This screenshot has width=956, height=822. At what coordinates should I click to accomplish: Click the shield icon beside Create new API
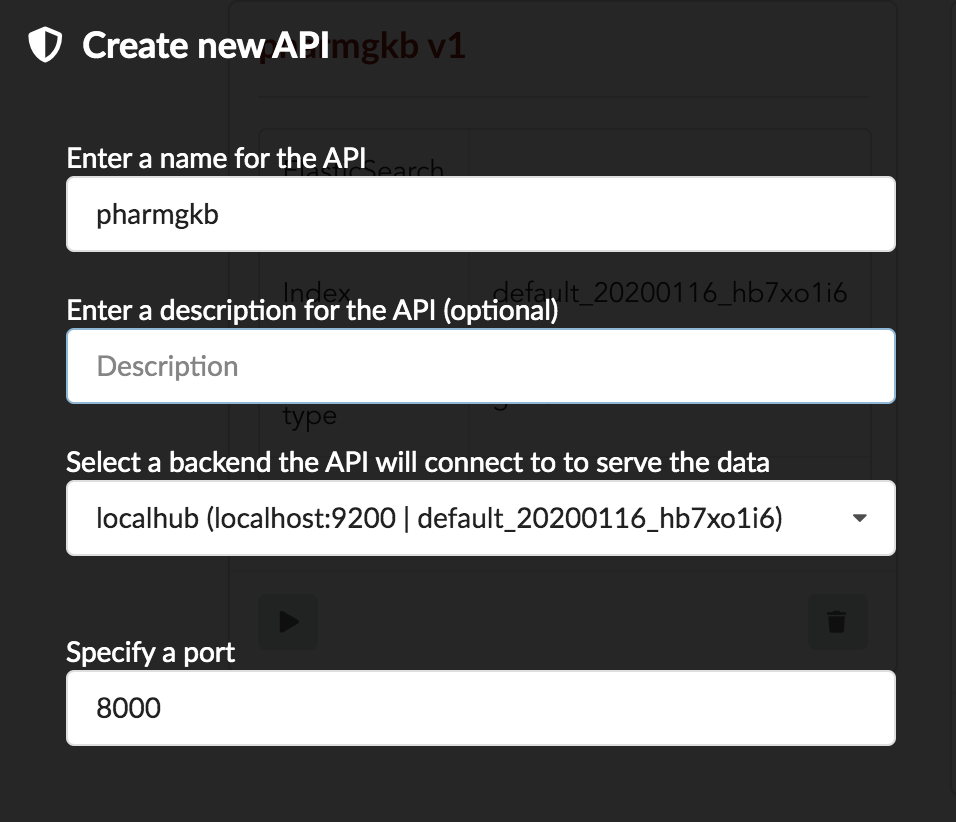pyautogui.click(x=45, y=45)
